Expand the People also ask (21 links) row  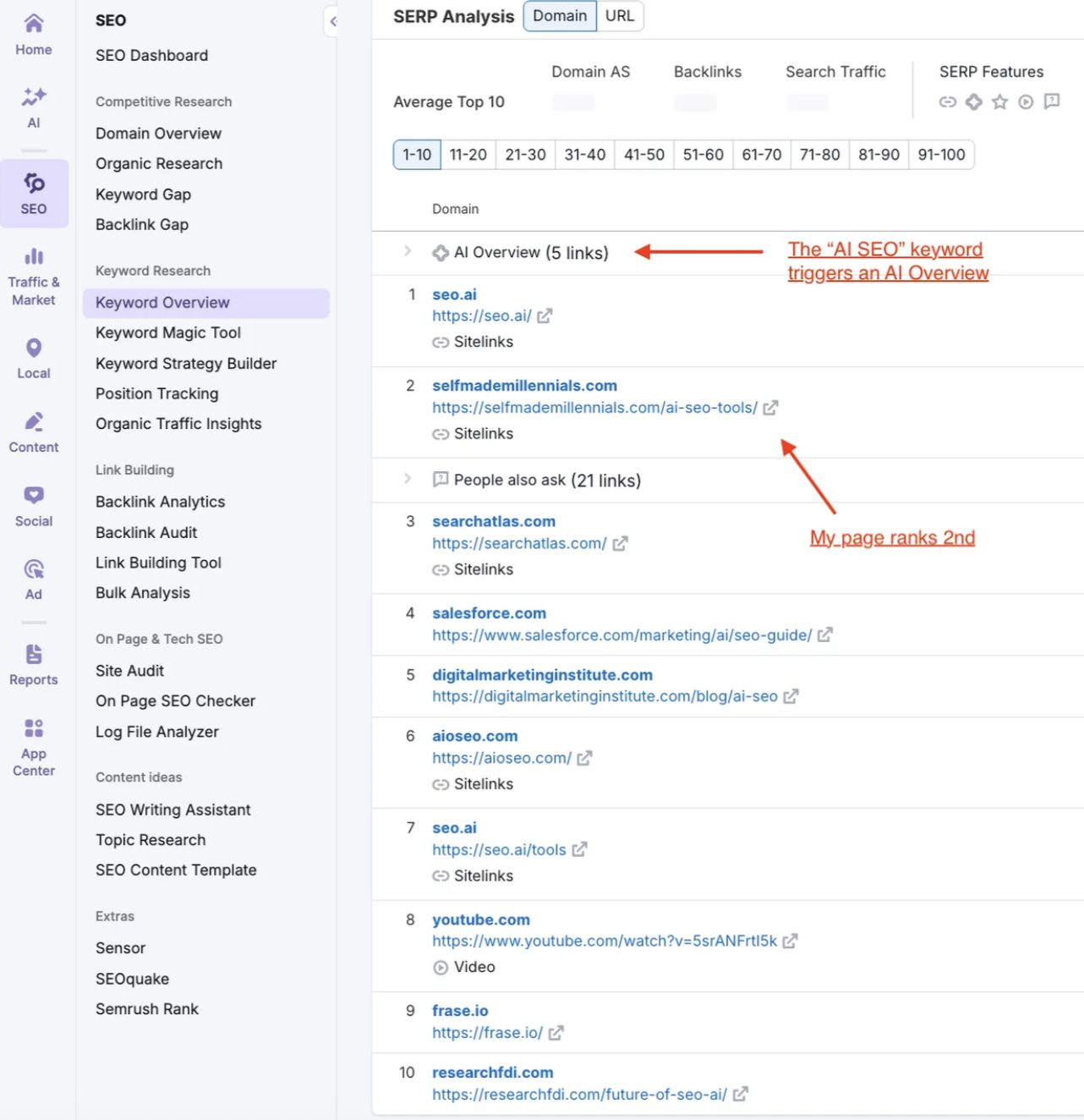click(408, 479)
